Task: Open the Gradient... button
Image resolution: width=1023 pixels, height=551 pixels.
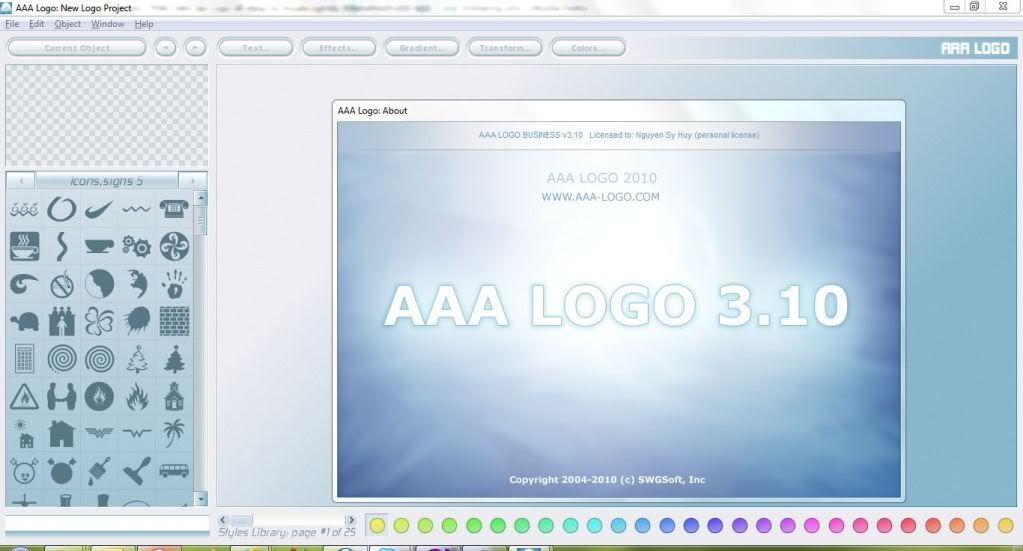Action: (x=422, y=48)
